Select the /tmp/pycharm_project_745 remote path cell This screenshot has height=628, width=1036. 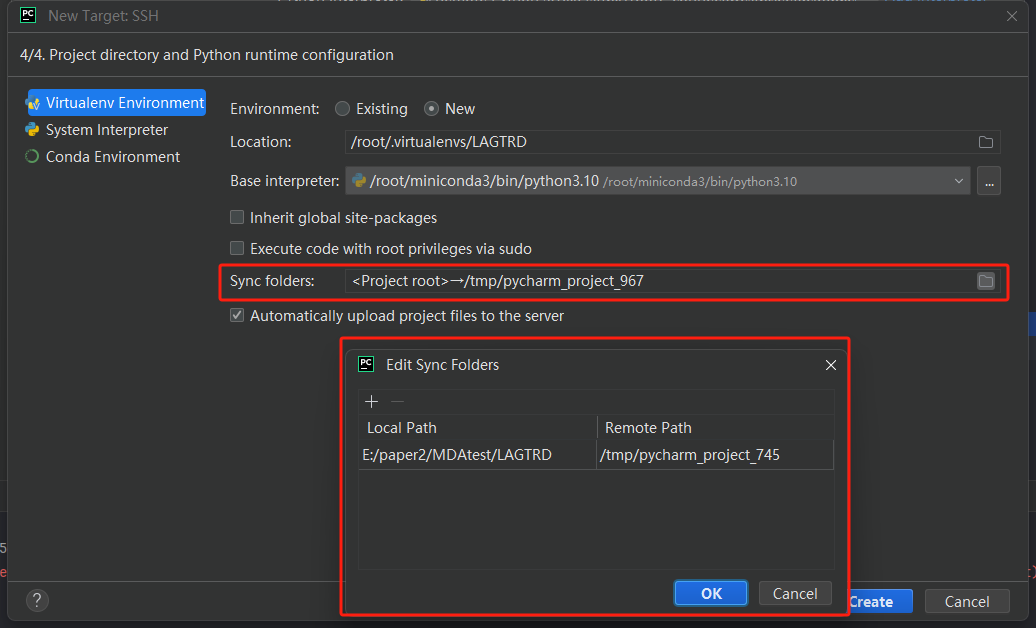[x=715, y=455]
